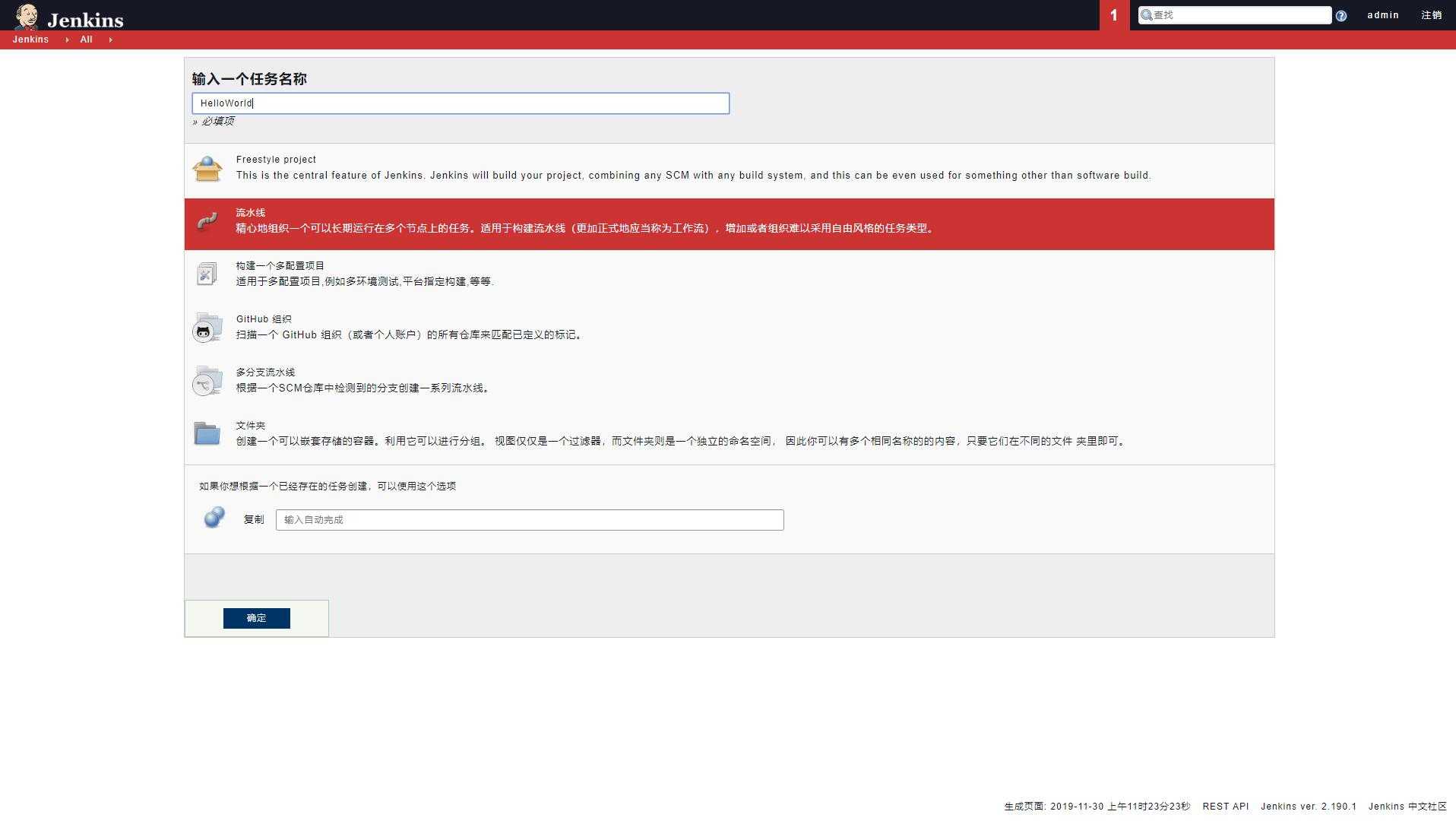
Task: Open the REST API footer link
Action: tap(1226, 807)
